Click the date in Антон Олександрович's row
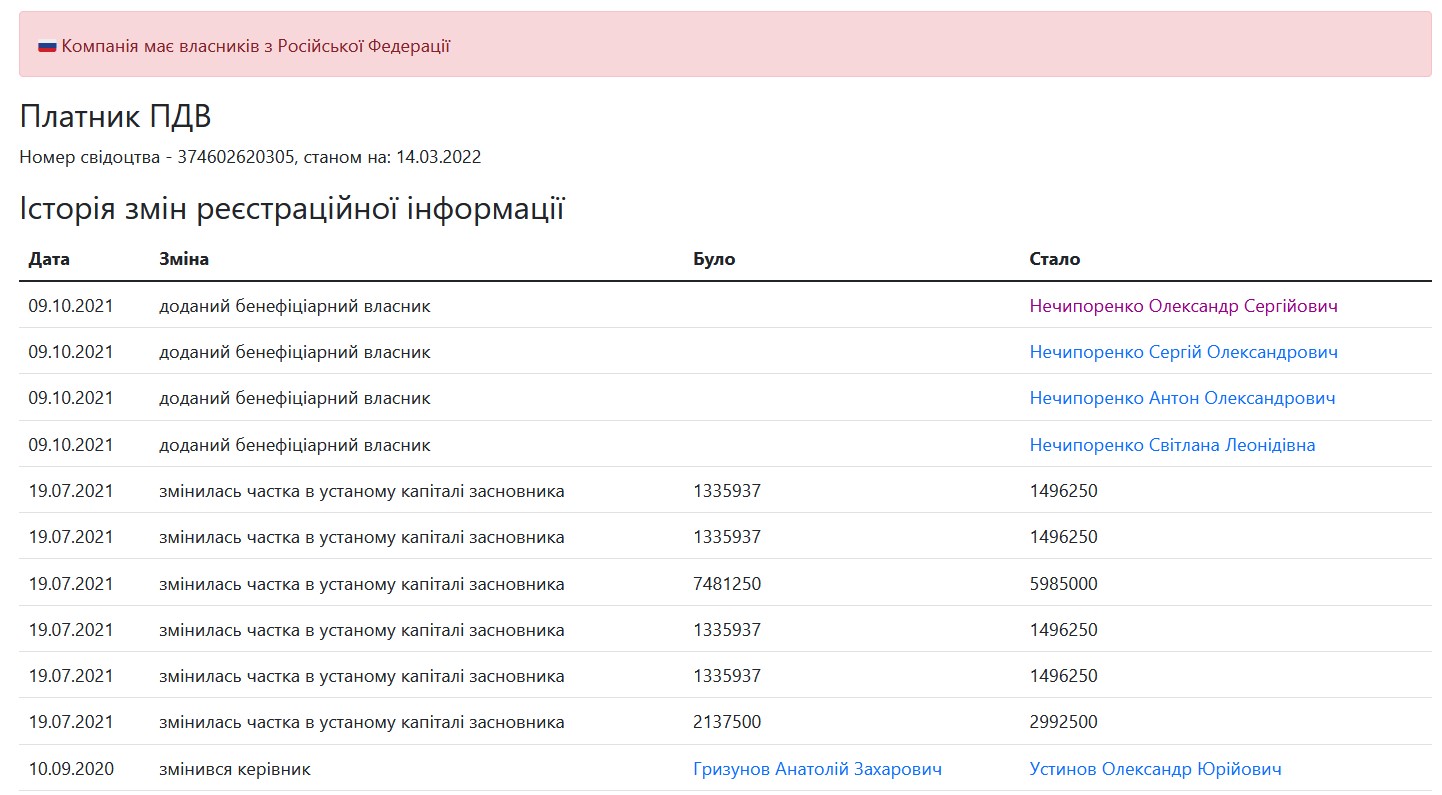The image size is (1442, 795). pos(71,398)
